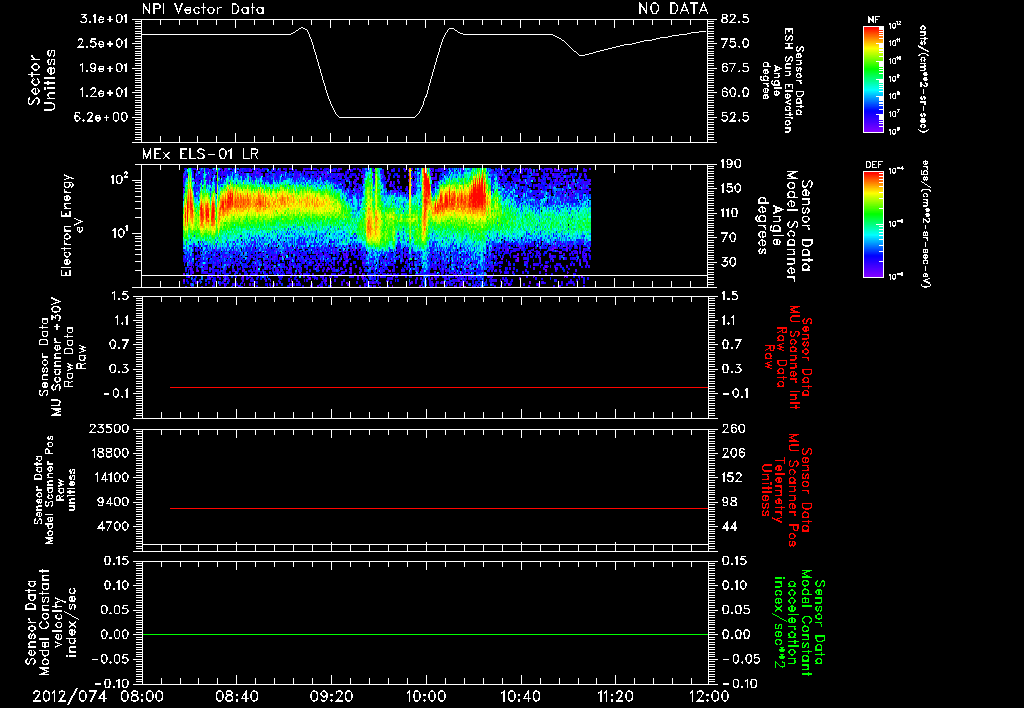Click the NF color scale bar

pos(873,78)
